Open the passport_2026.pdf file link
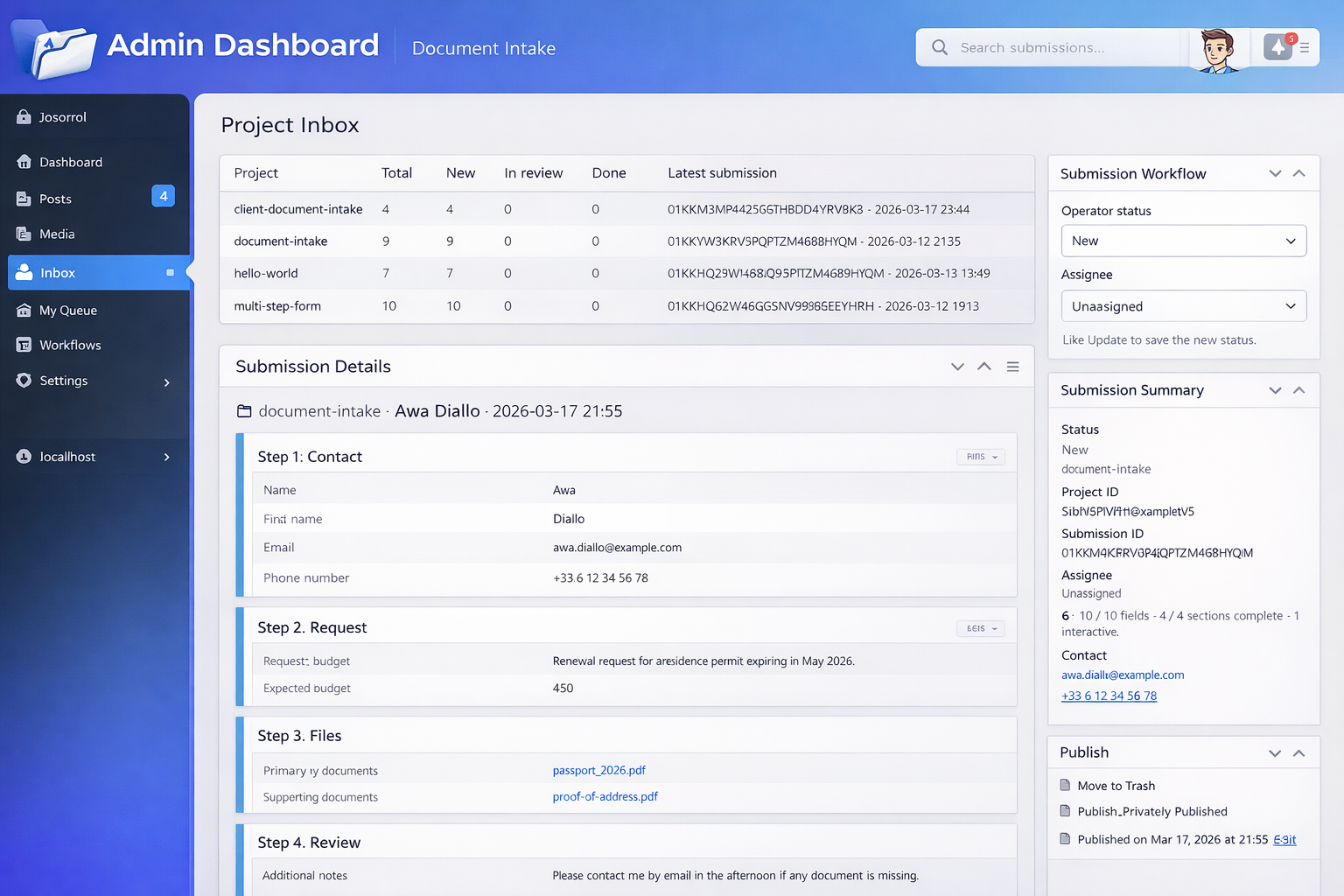Screen dimensions: 1344x896 coord(598,770)
